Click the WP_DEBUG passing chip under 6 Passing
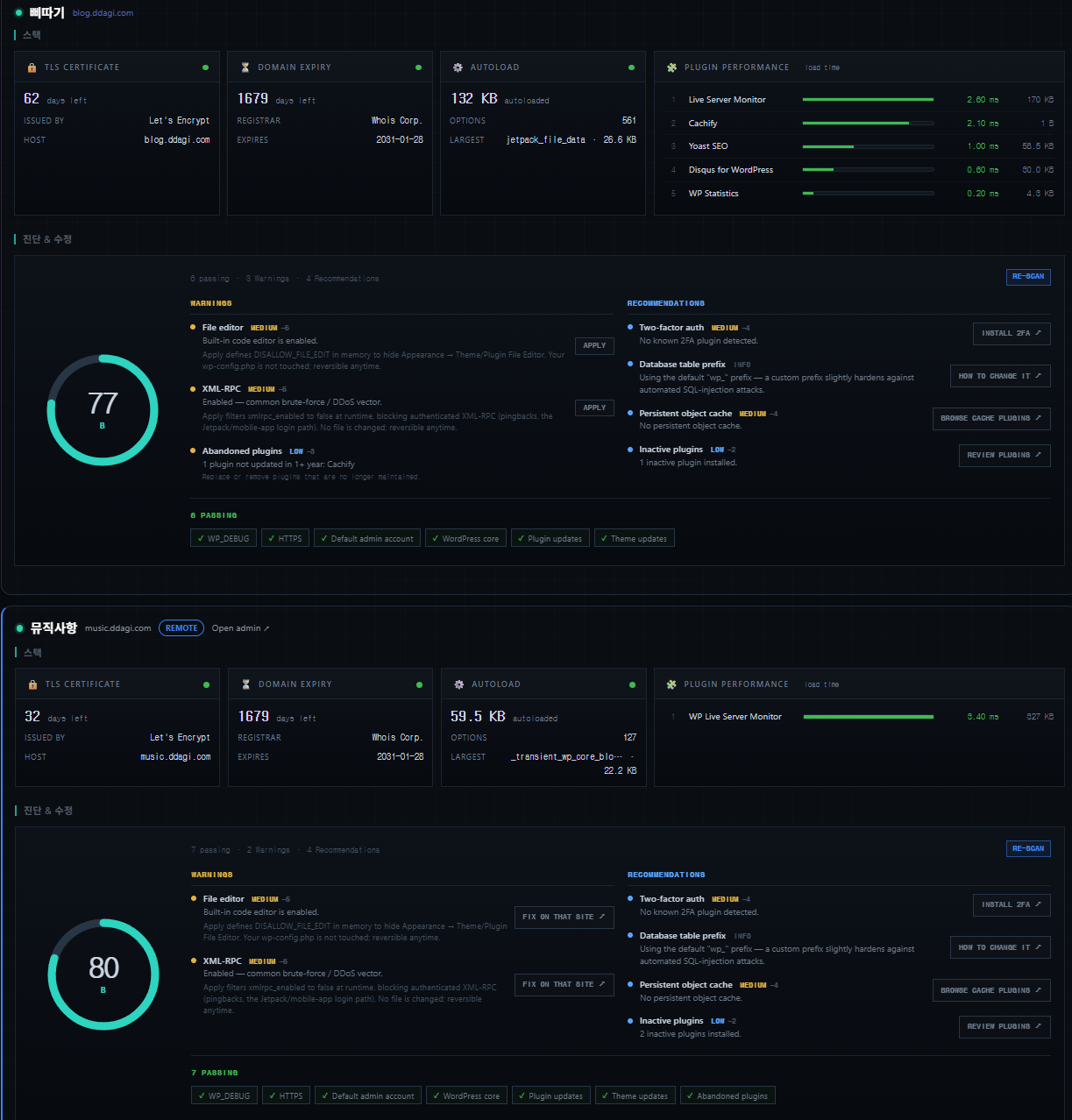Screen dimensions: 1072x1120 224,538
